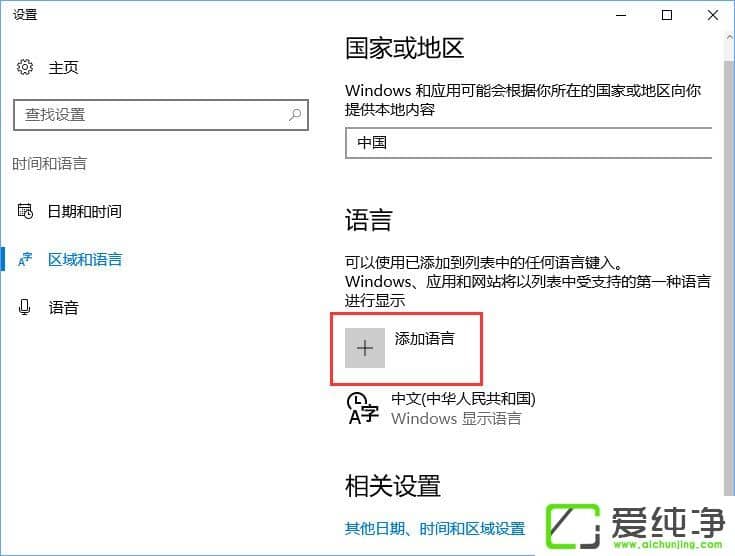Click the 中文 language character icon

pos(362,408)
